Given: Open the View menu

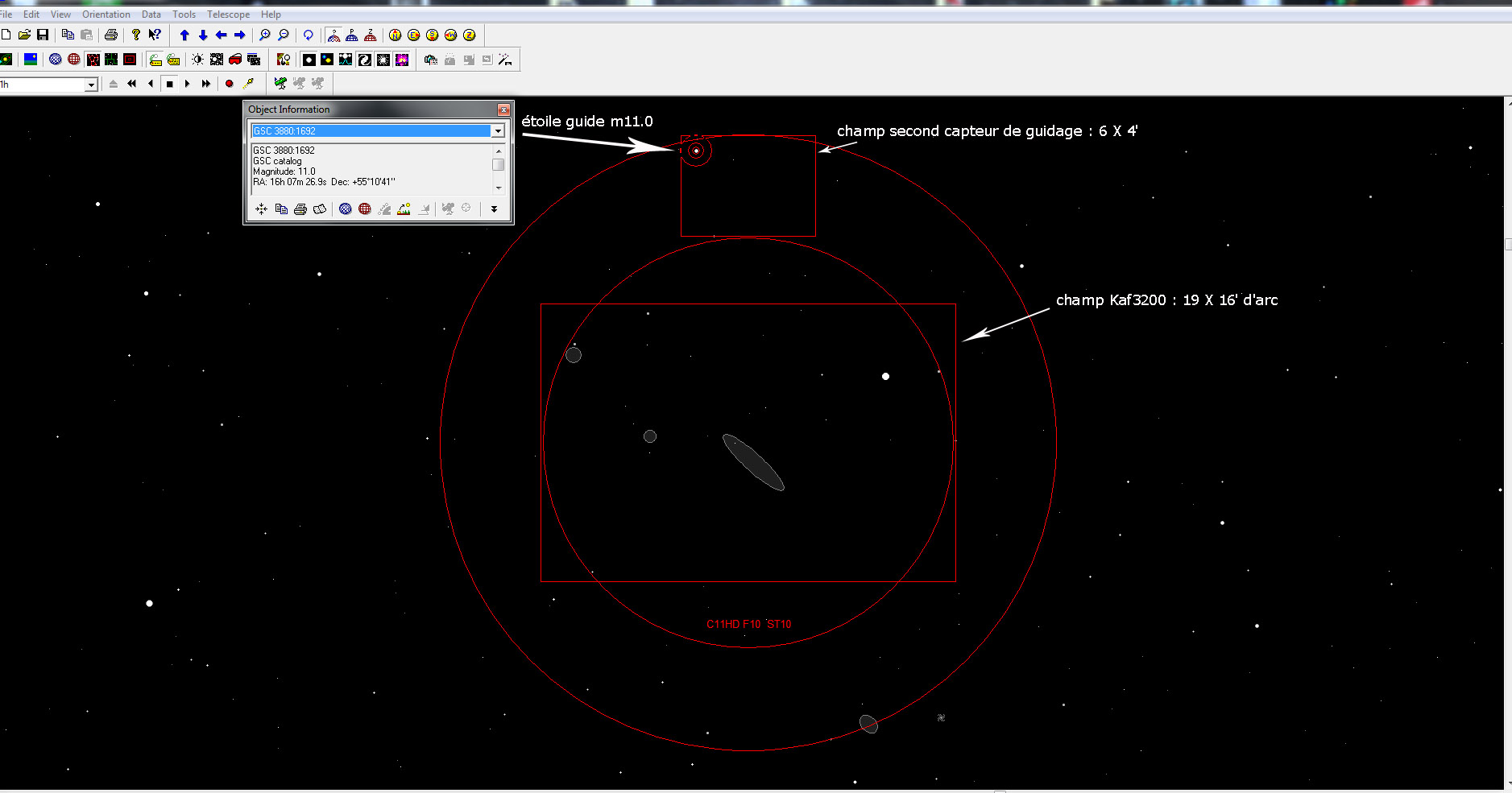Looking at the screenshot, I should [x=60, y=14].
